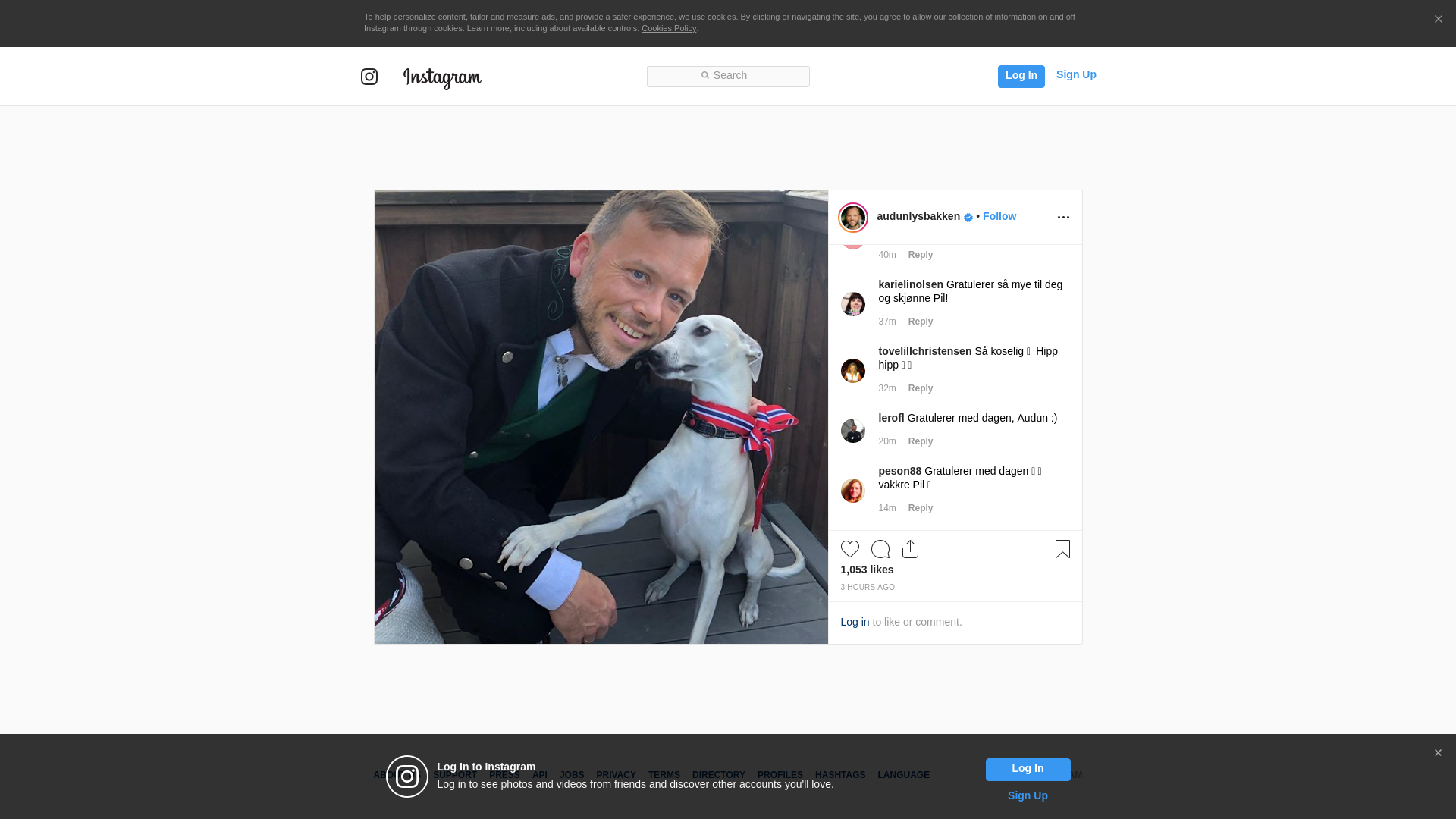The image size is (1456, 819).
Task: Like the post with heart icon
Action: 850,549
